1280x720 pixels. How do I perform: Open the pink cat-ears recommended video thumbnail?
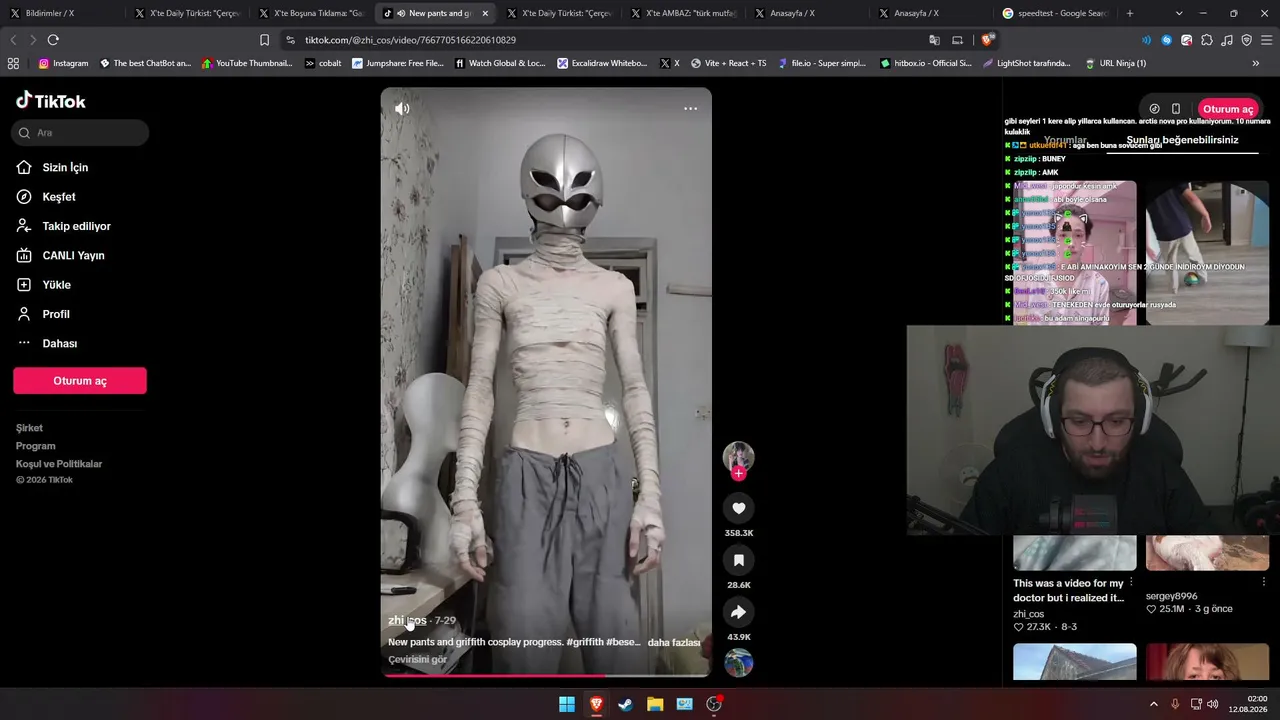(1075, 253)
